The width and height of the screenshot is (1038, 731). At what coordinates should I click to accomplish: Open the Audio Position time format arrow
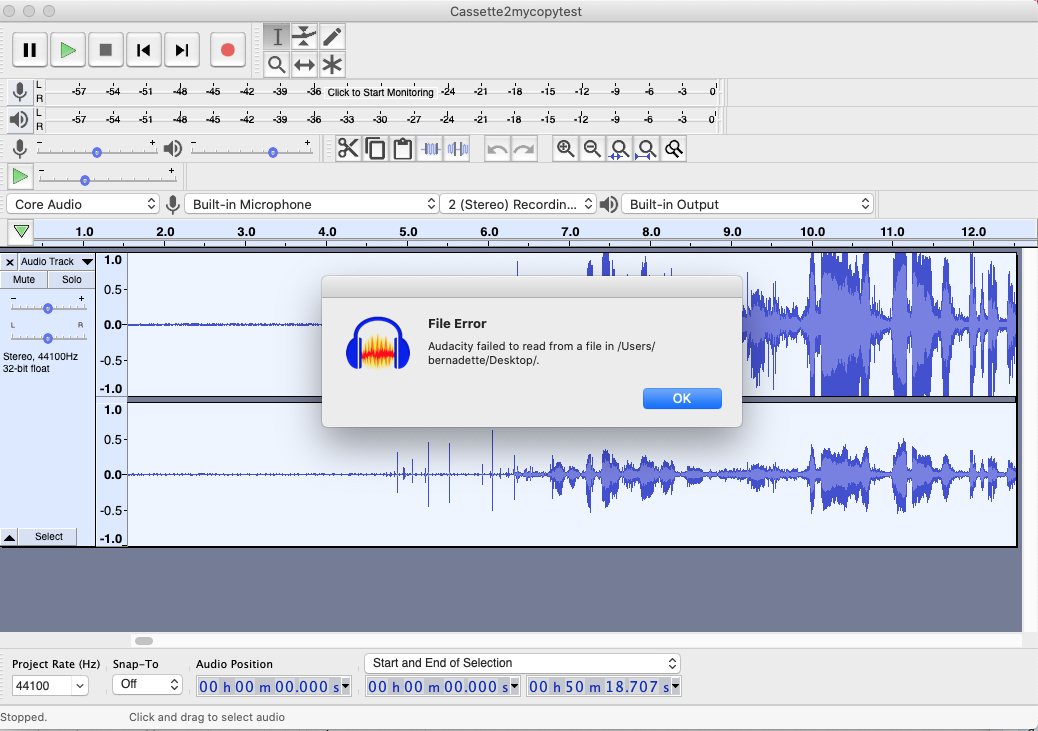pos(346,687)
